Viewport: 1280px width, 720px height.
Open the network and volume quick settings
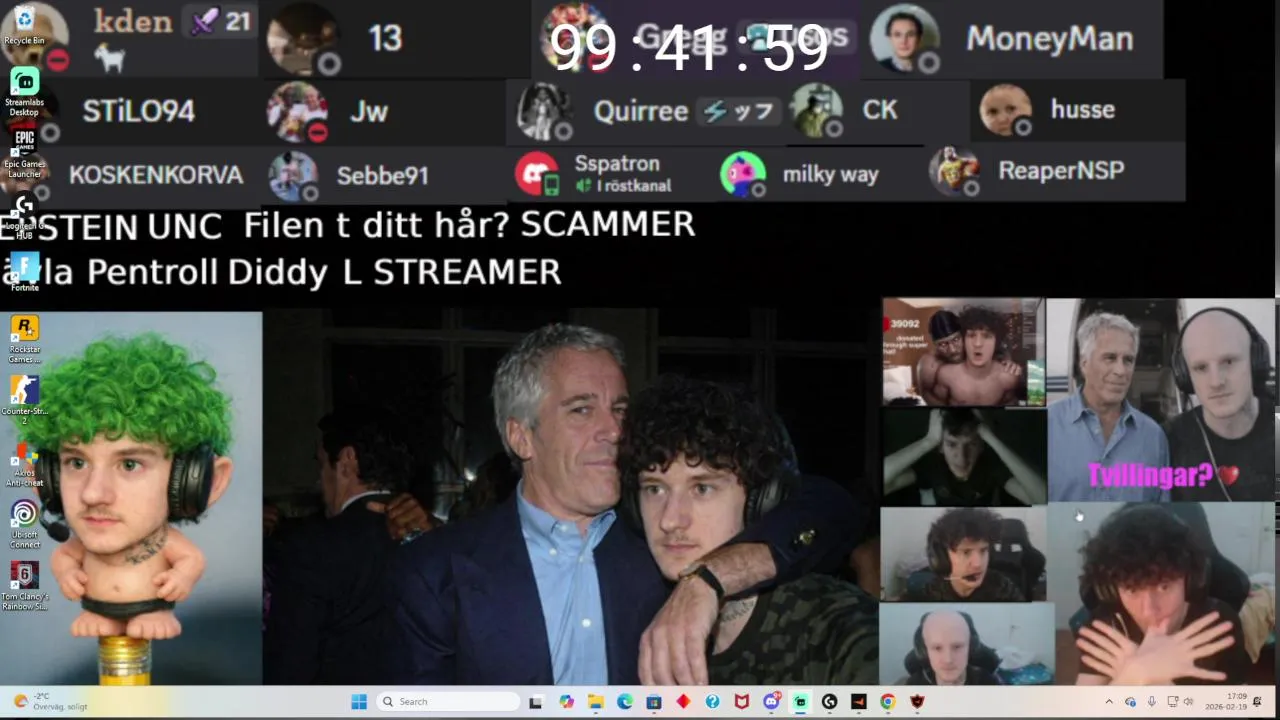(1183, 702)
